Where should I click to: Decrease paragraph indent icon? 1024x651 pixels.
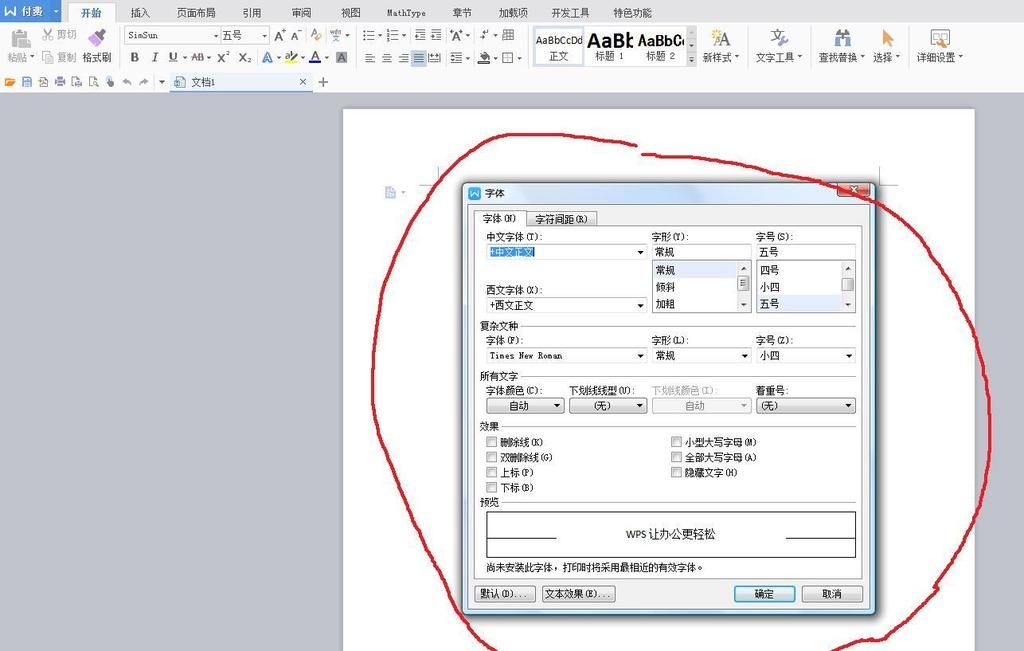point(420,35)
